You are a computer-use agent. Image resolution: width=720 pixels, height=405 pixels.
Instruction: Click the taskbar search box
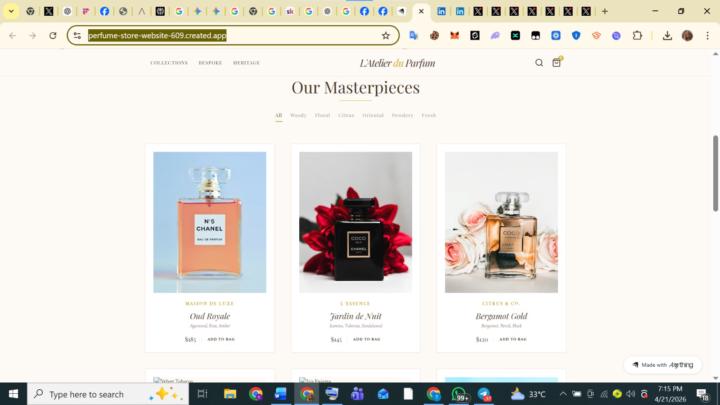pos(108,394)
